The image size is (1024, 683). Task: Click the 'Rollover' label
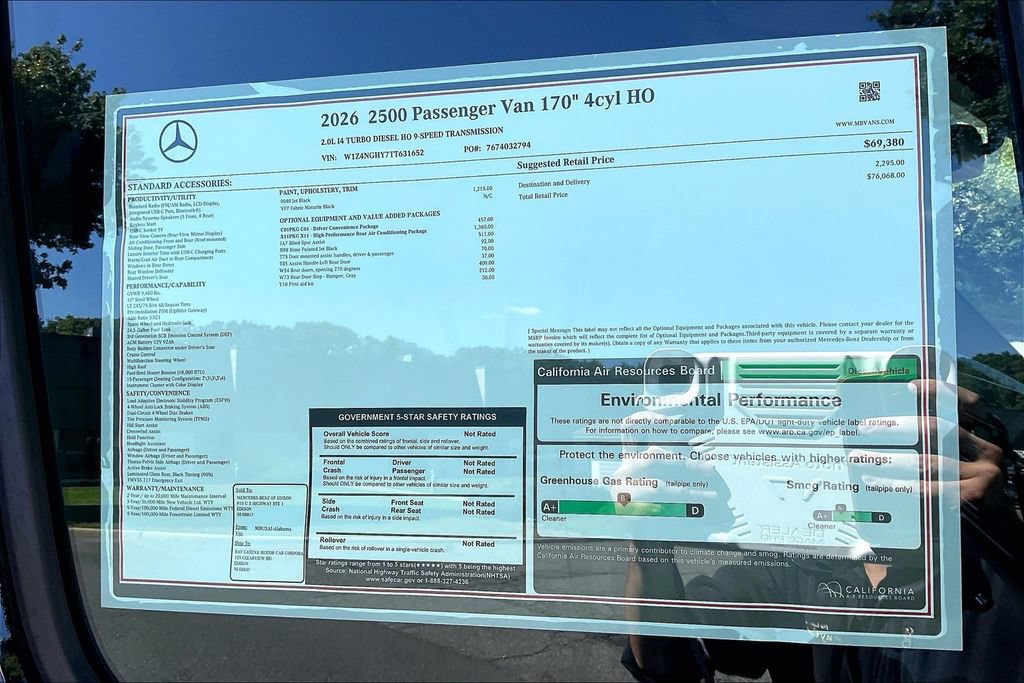pos(332,540)
